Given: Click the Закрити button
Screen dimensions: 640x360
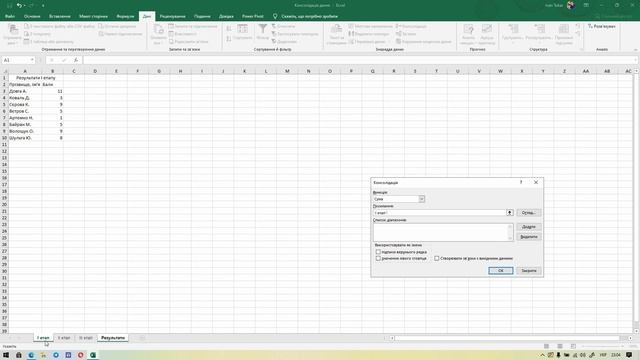Looking at the screenshot, I should (529, 271).
